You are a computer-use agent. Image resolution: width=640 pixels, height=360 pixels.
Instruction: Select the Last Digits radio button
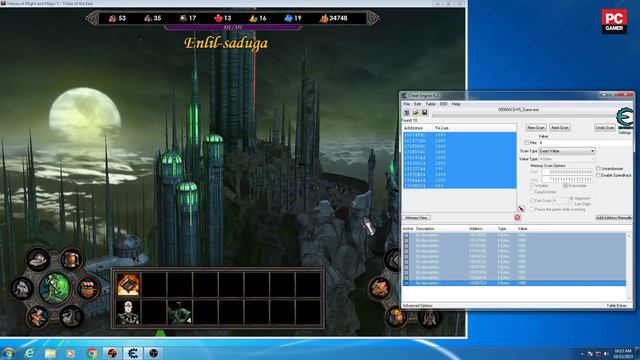point(571,204)
